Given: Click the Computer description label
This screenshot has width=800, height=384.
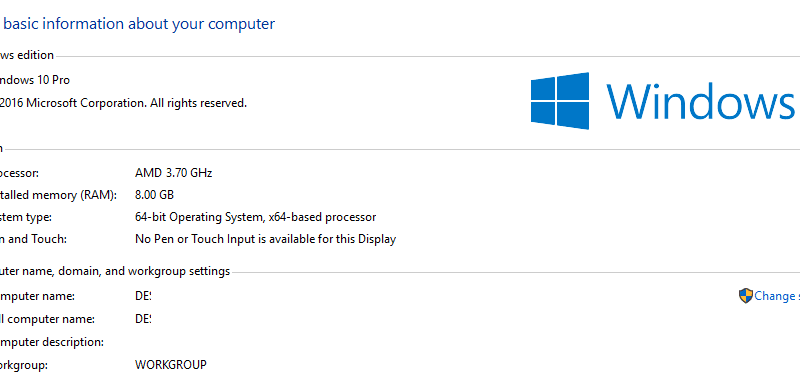Looking at the screenshot, I should (52, 342).
